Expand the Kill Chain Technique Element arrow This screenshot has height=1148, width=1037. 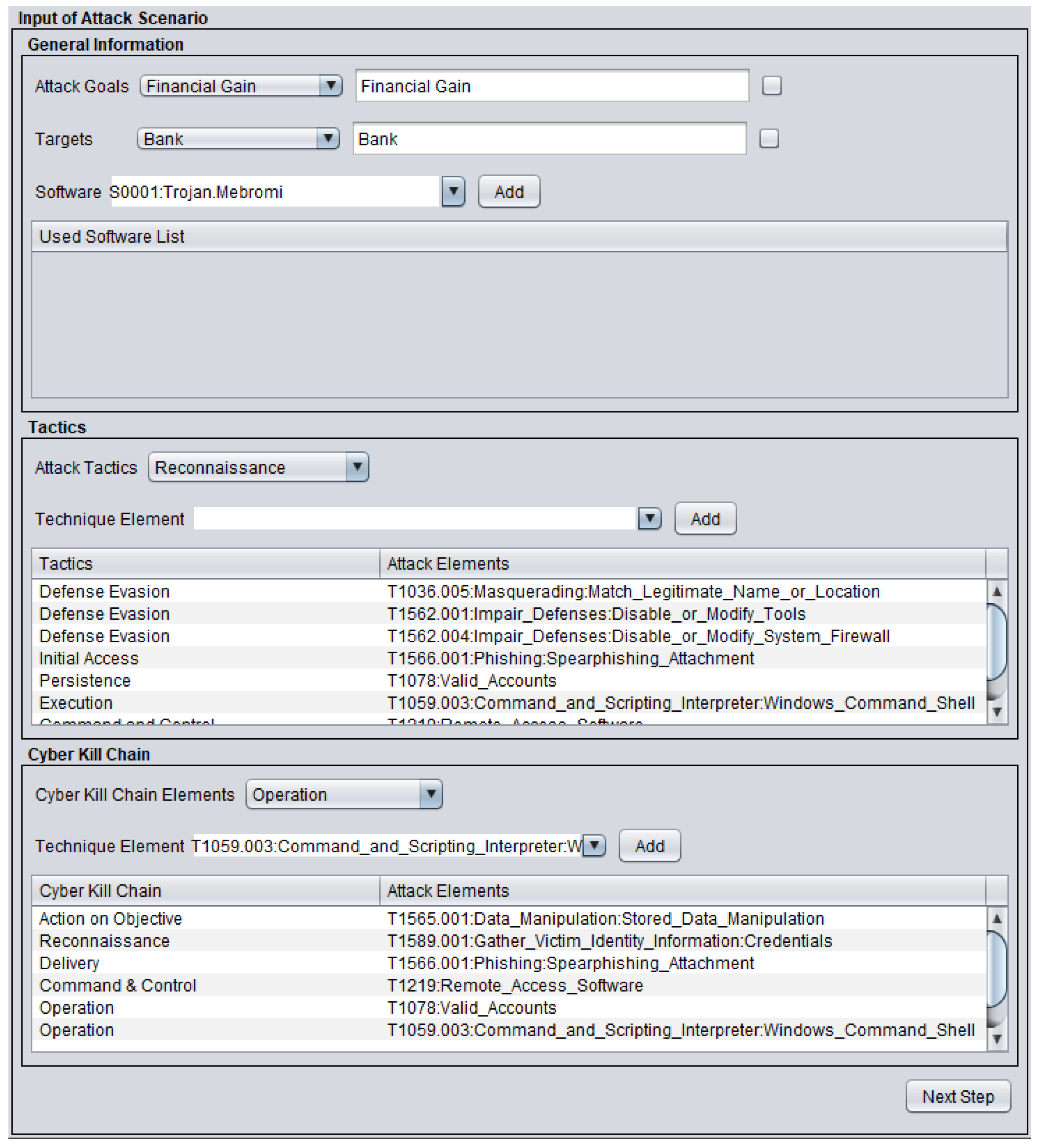[x=594, y=846]
